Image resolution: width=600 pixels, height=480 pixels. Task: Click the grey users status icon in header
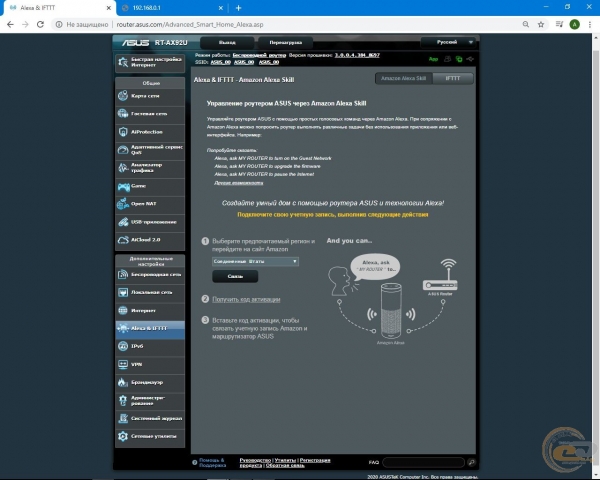(x=447, y=59)
